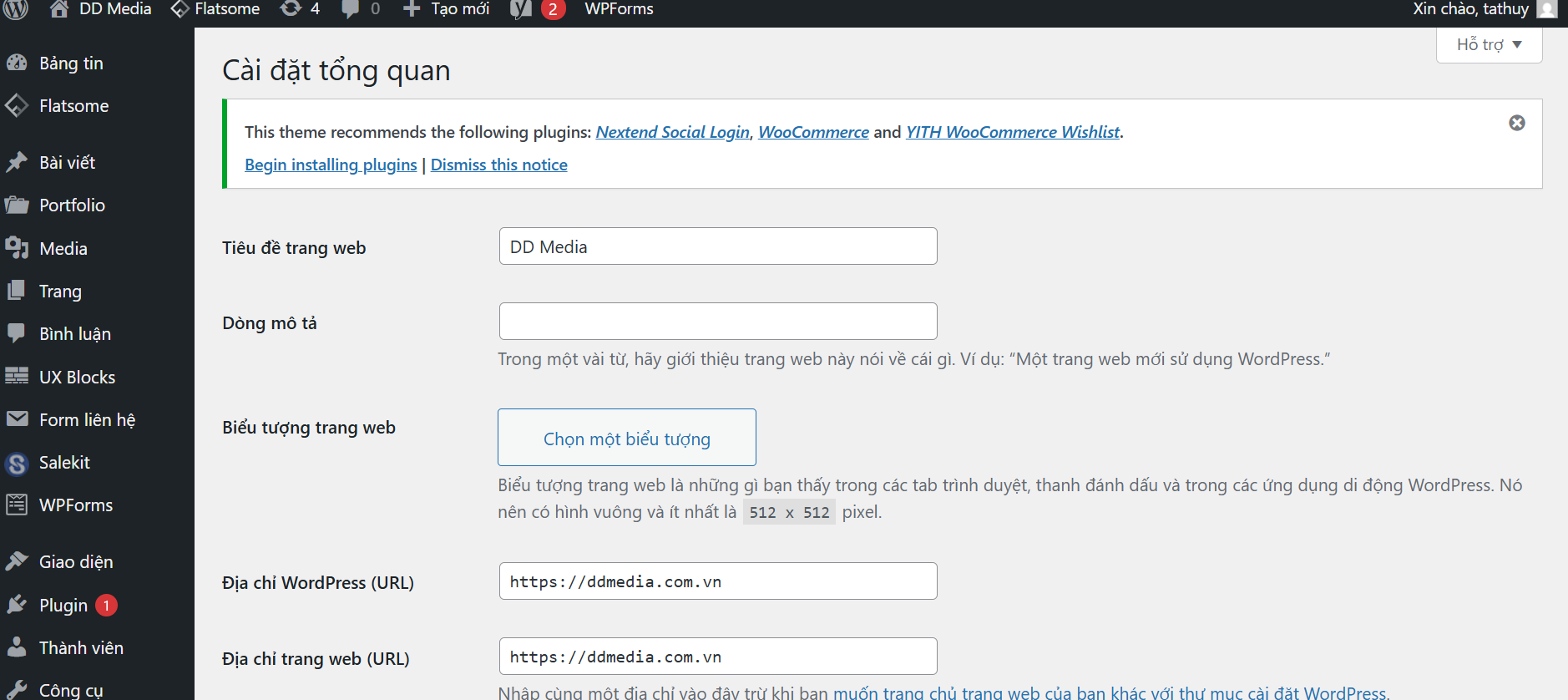Click the Thành viên user icon
The height and width of the screenshot is (700, 1568).
[x=16, y=647]
